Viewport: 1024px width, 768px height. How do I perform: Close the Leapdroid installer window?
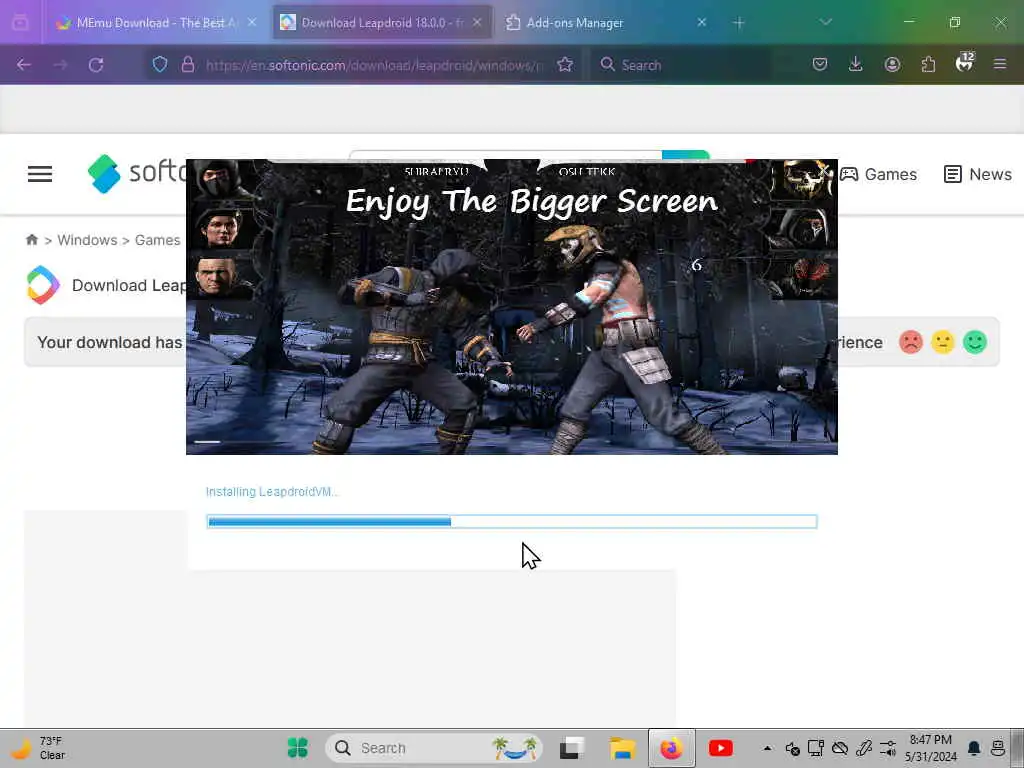tap(824, 171)
